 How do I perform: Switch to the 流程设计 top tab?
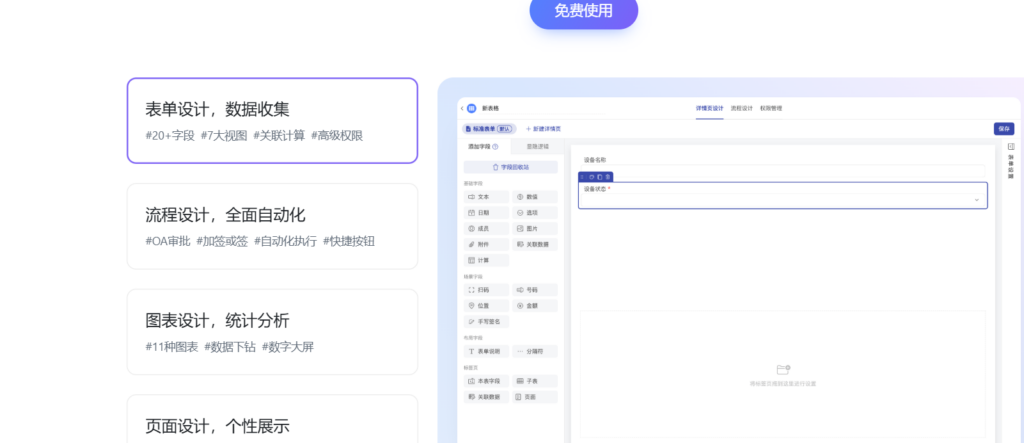[741, 108]
